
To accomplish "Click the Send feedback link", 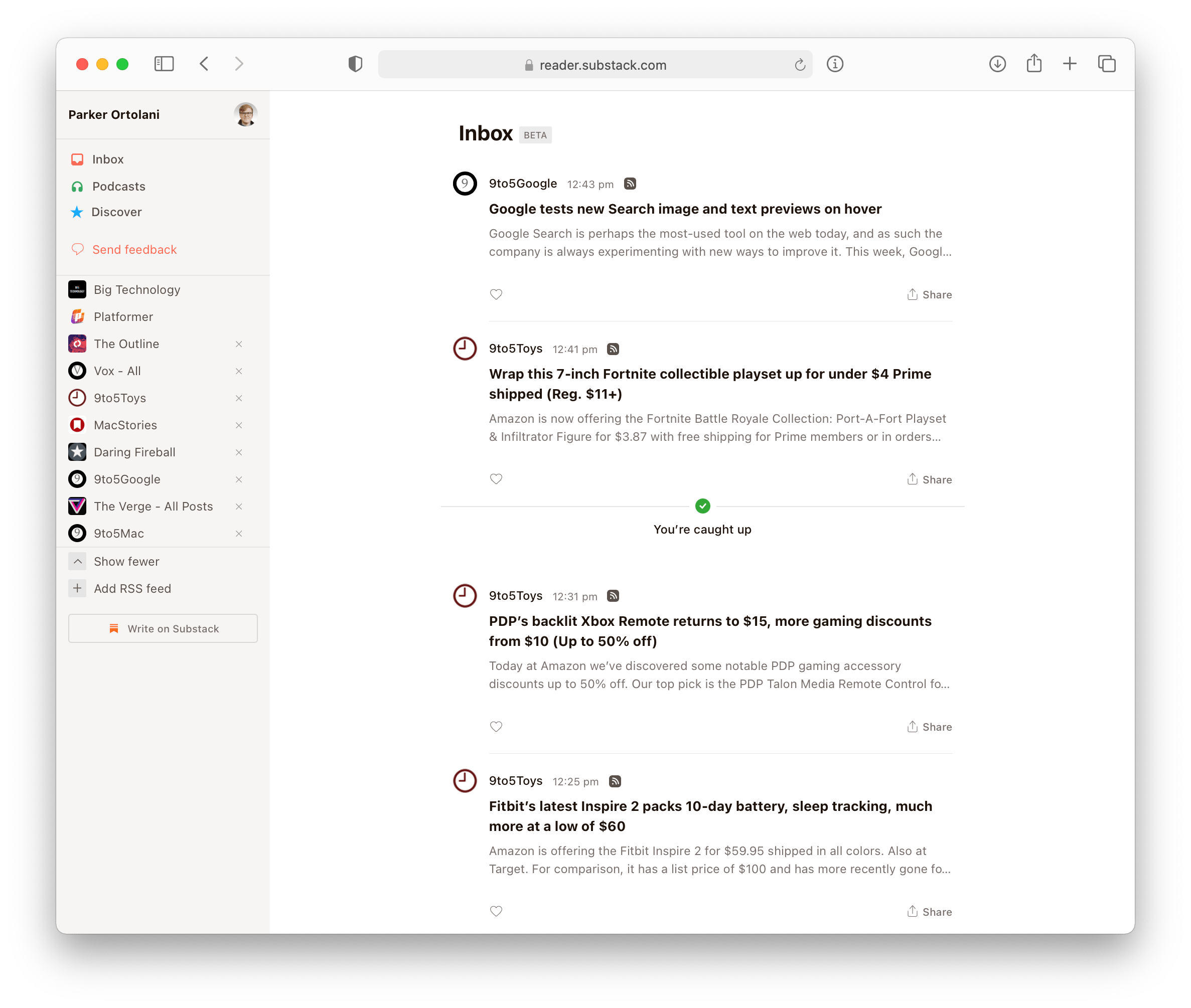I will coord(134,249).
